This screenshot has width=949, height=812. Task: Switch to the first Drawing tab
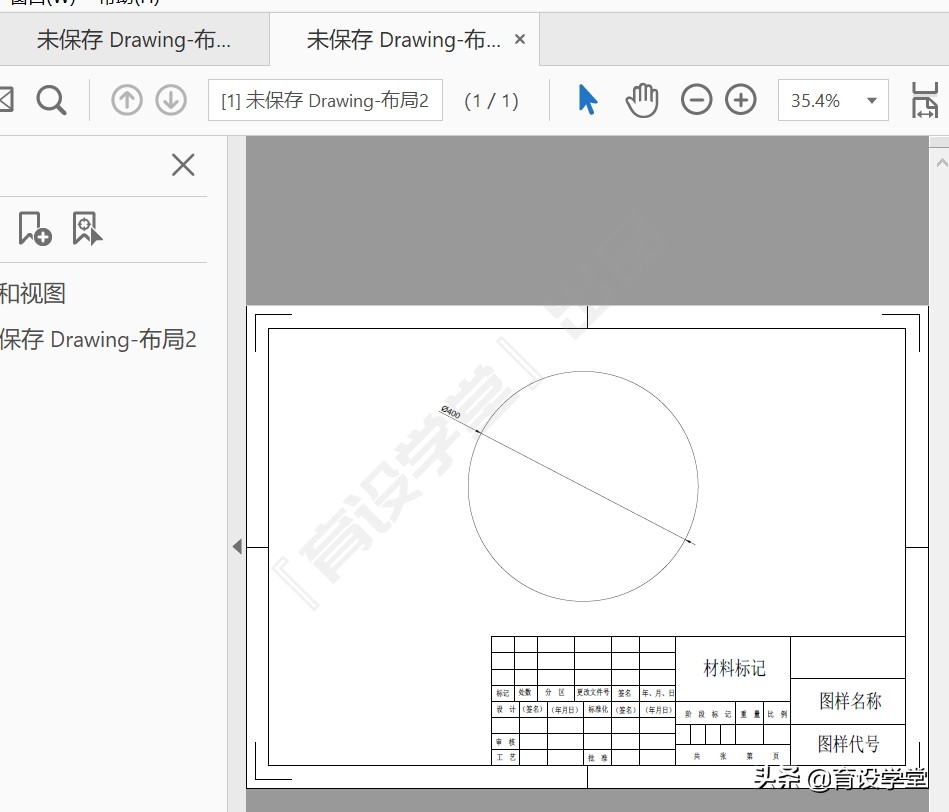pyautogui.click(x=133, y=40)
